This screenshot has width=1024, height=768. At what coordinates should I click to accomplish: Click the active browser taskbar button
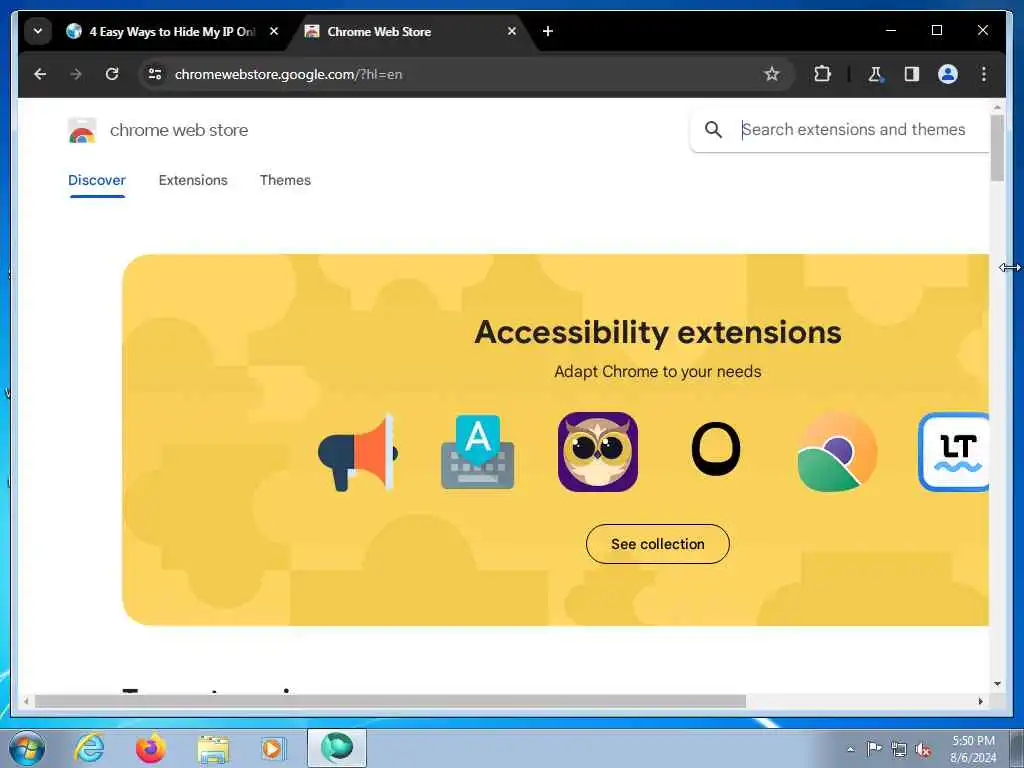337,748
